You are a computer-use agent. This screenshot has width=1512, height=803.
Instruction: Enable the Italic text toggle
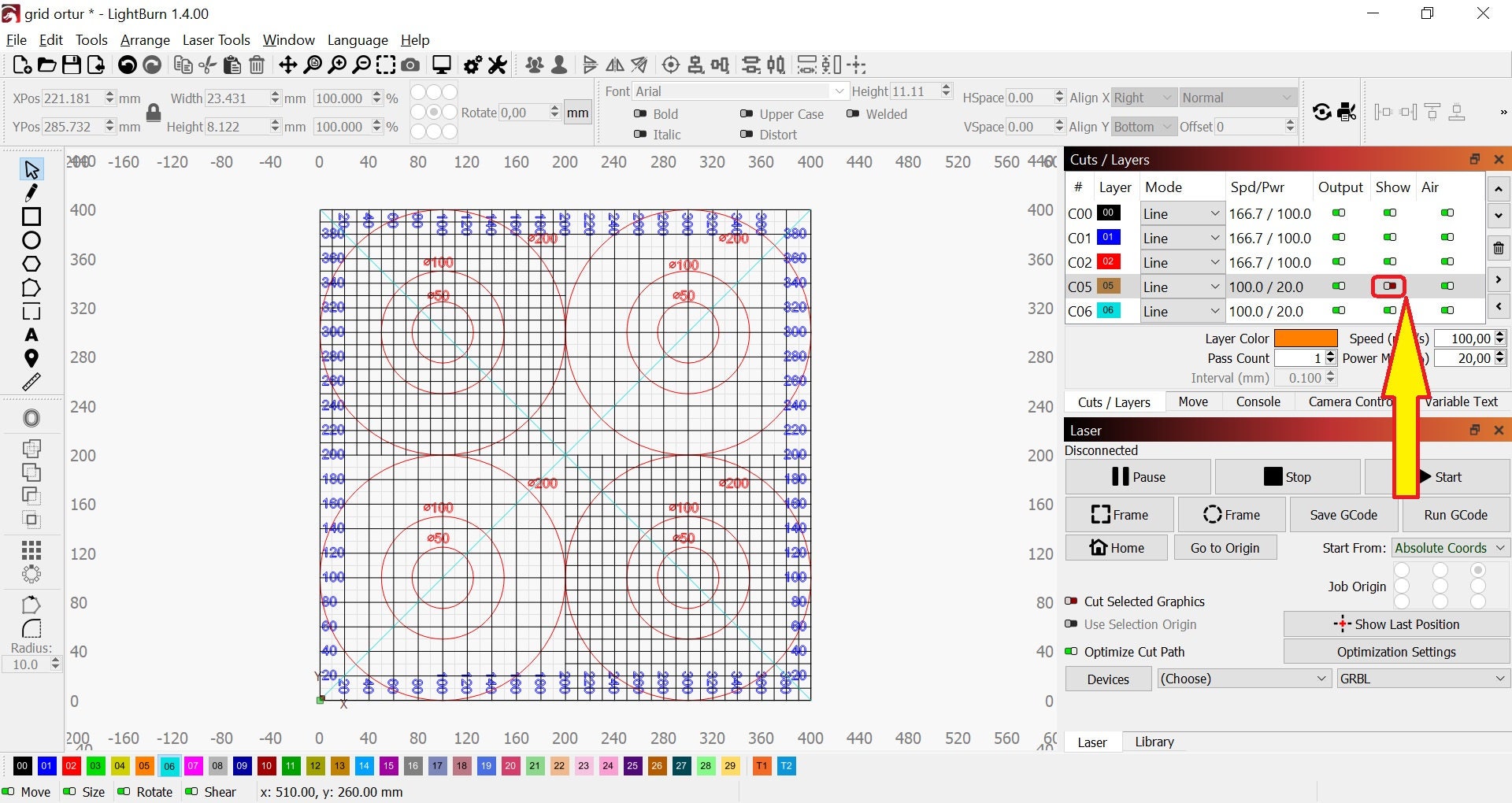(640, 135)
